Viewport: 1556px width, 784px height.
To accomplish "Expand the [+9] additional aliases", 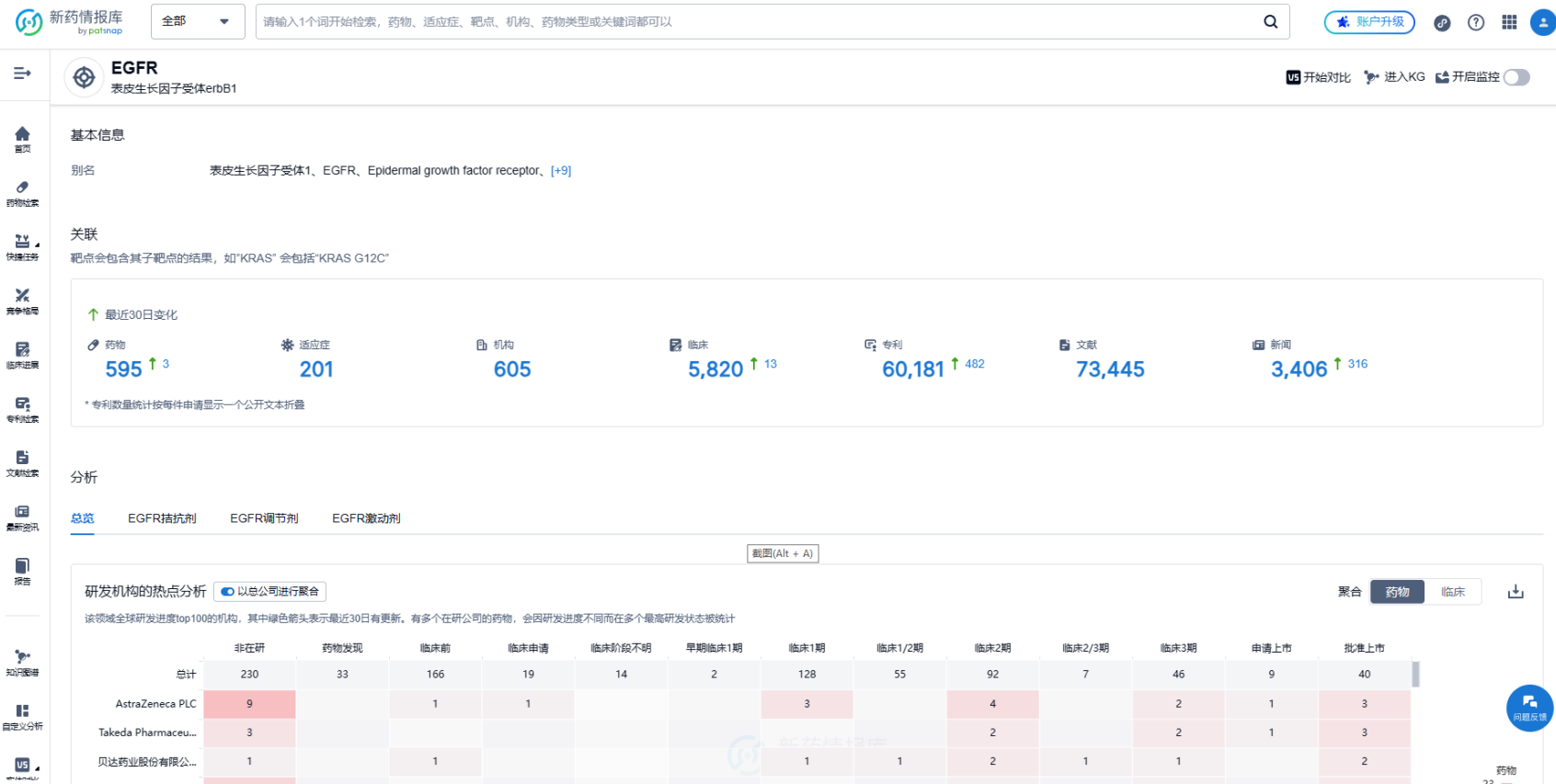I will click(x=560, y=171).
